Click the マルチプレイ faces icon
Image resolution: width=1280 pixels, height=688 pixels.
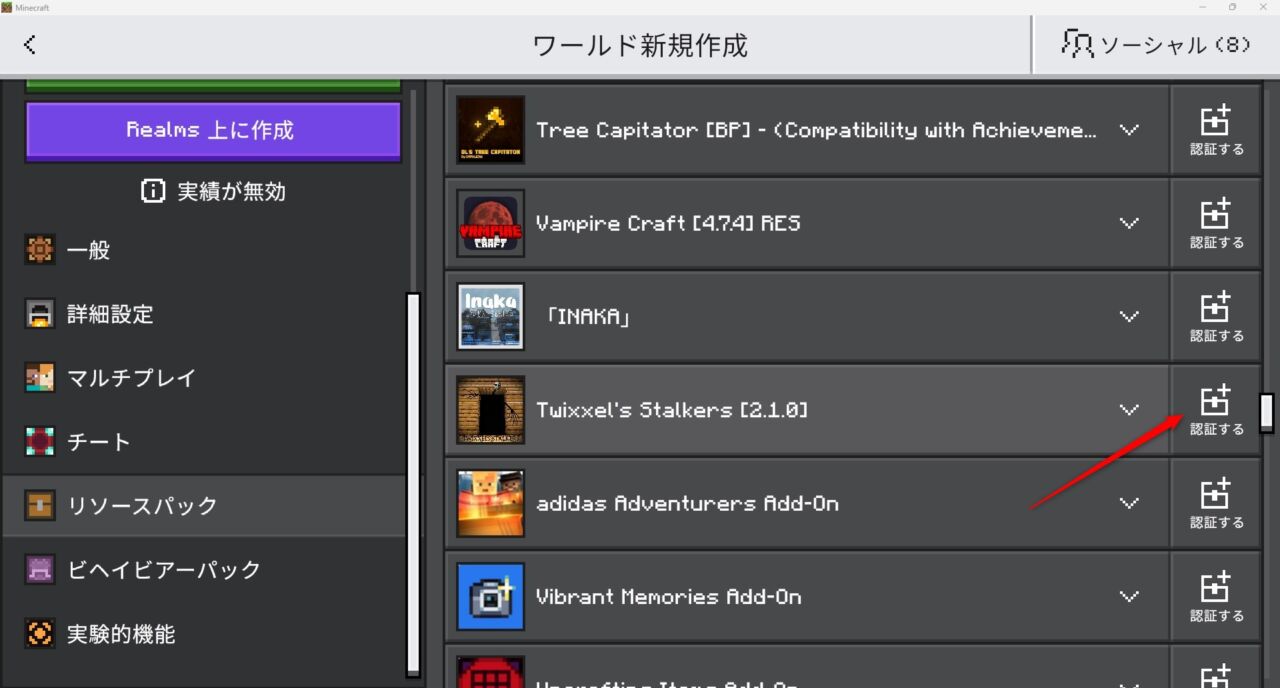tap(40, 378)
